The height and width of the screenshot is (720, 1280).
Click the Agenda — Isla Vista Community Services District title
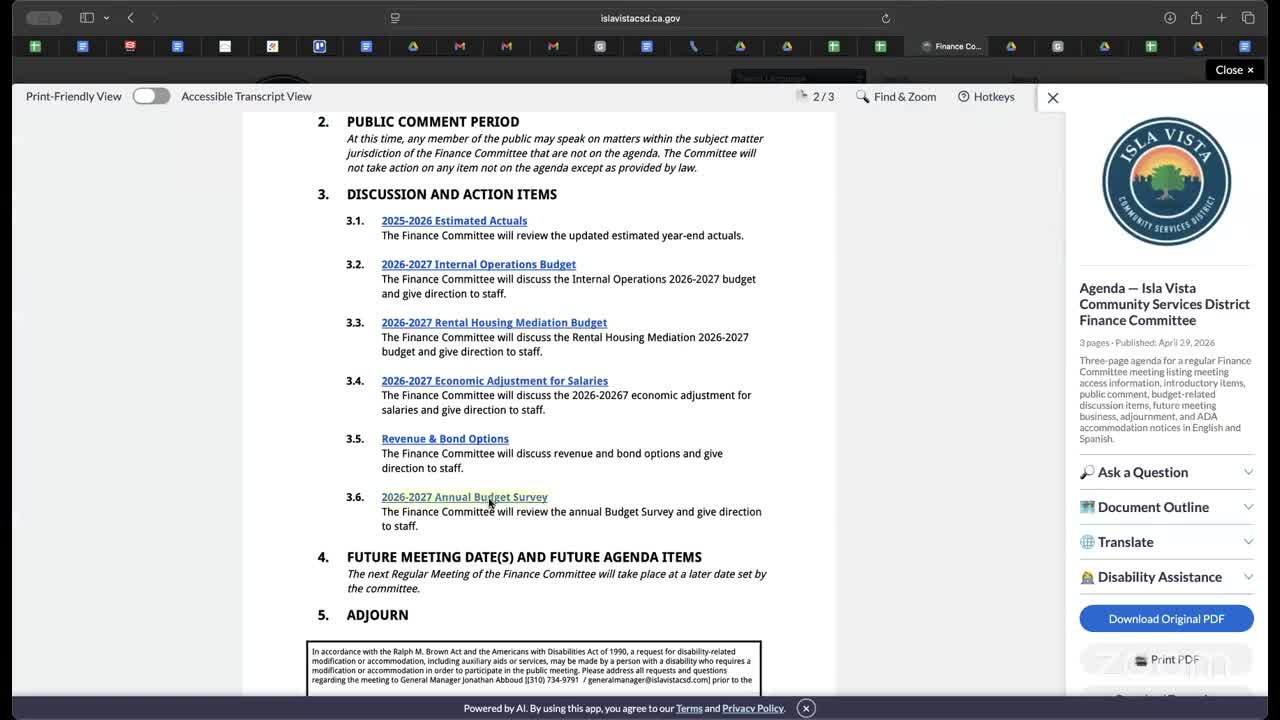coord(1164,304)
